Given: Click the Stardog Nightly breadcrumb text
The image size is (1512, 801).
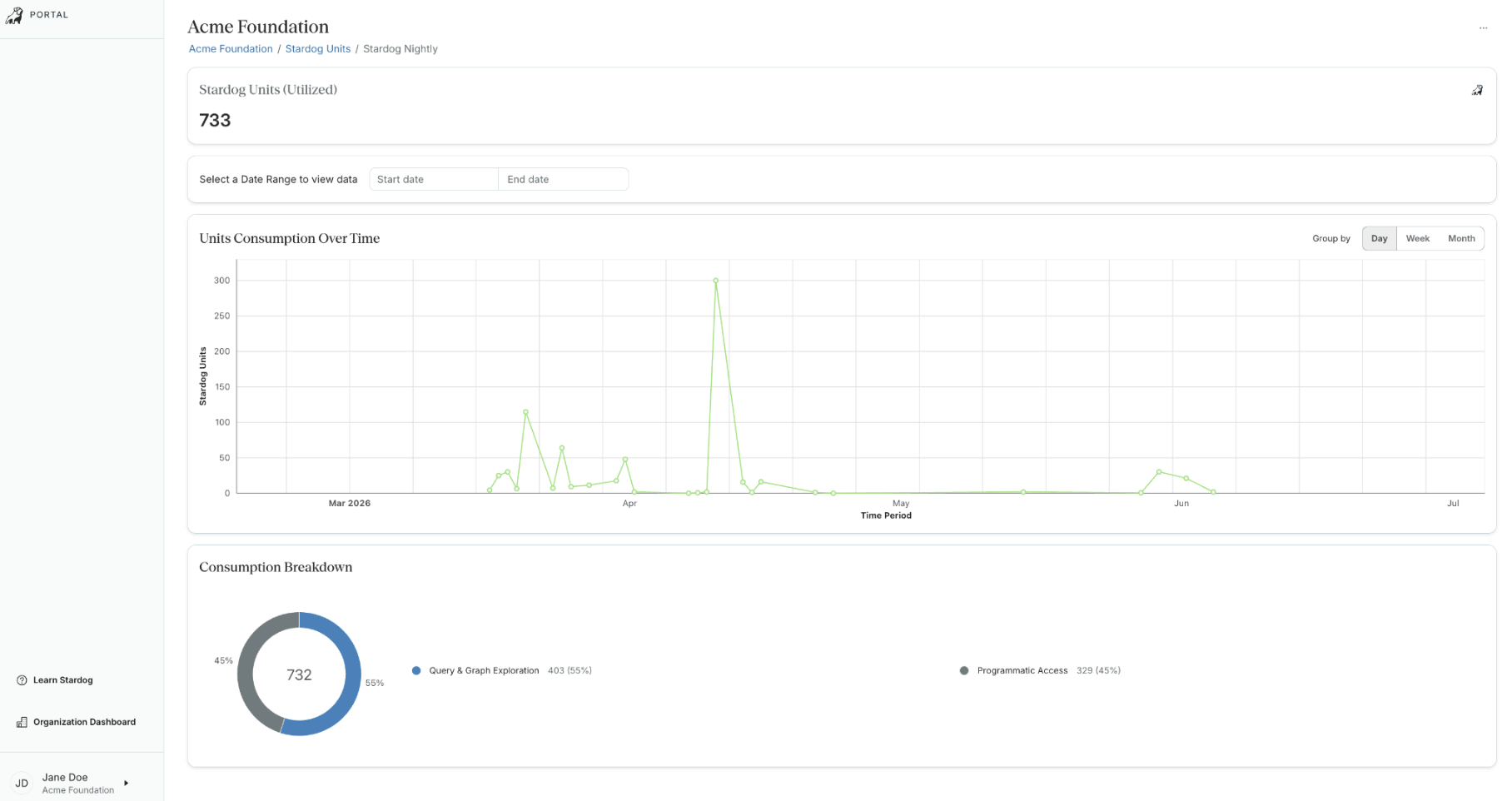Looking at the screenshot, I should tap(400, 49).
